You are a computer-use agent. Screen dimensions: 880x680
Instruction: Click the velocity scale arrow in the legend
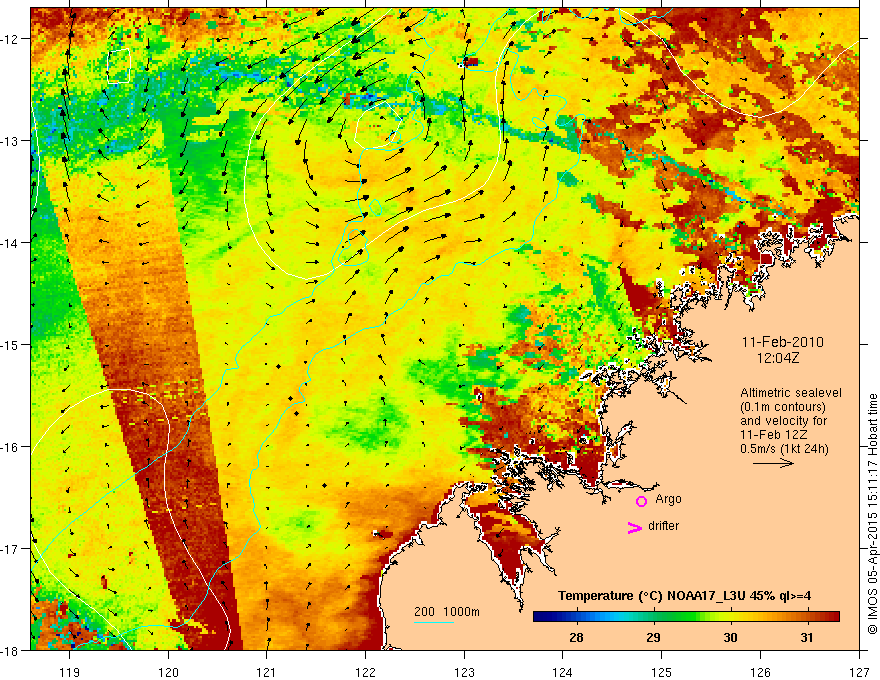(773, 463)
